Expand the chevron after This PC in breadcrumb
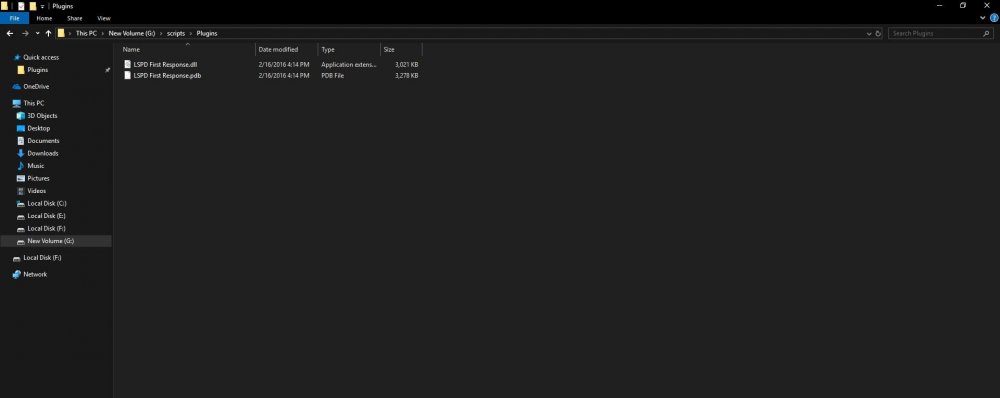The width and height of the screenshot is (1000, 398). point(103,33)
